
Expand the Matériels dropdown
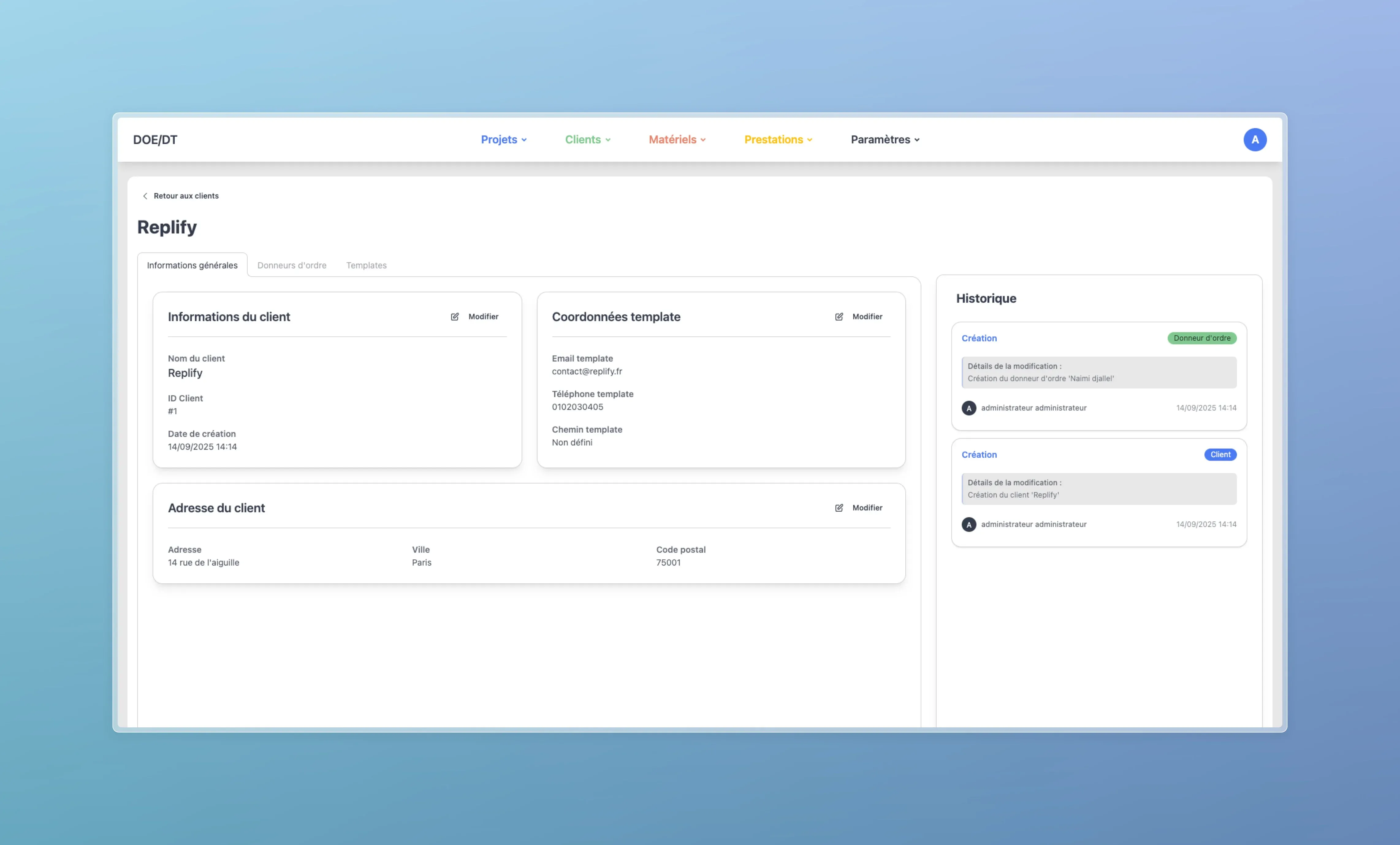click(677, 140)
